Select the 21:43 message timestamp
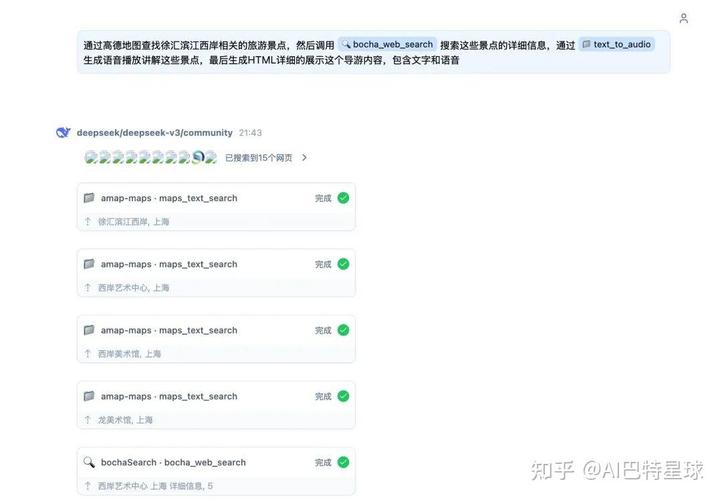This screenshot has width=722, height=500. (250, 133)
